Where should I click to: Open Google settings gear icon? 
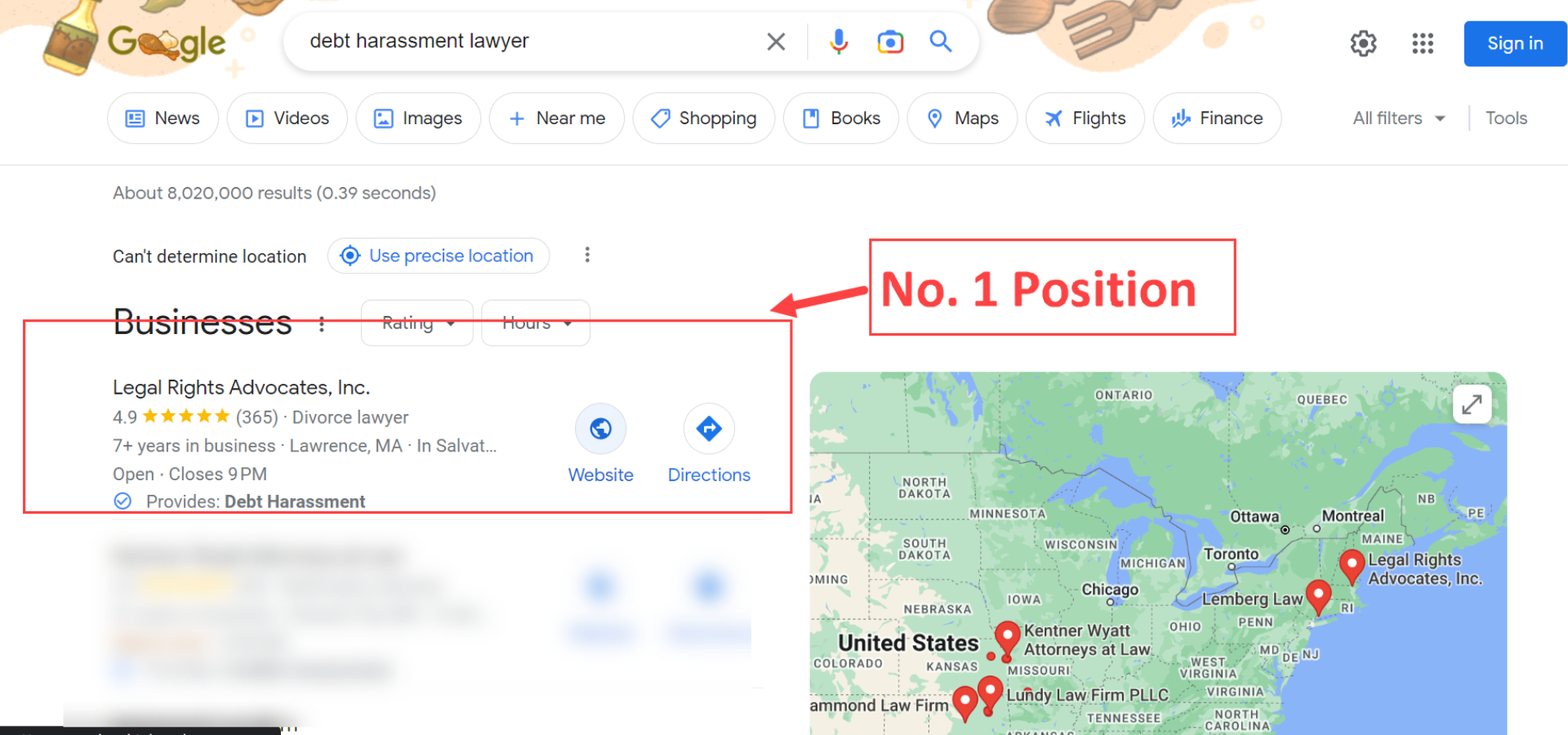[1363, 43]
